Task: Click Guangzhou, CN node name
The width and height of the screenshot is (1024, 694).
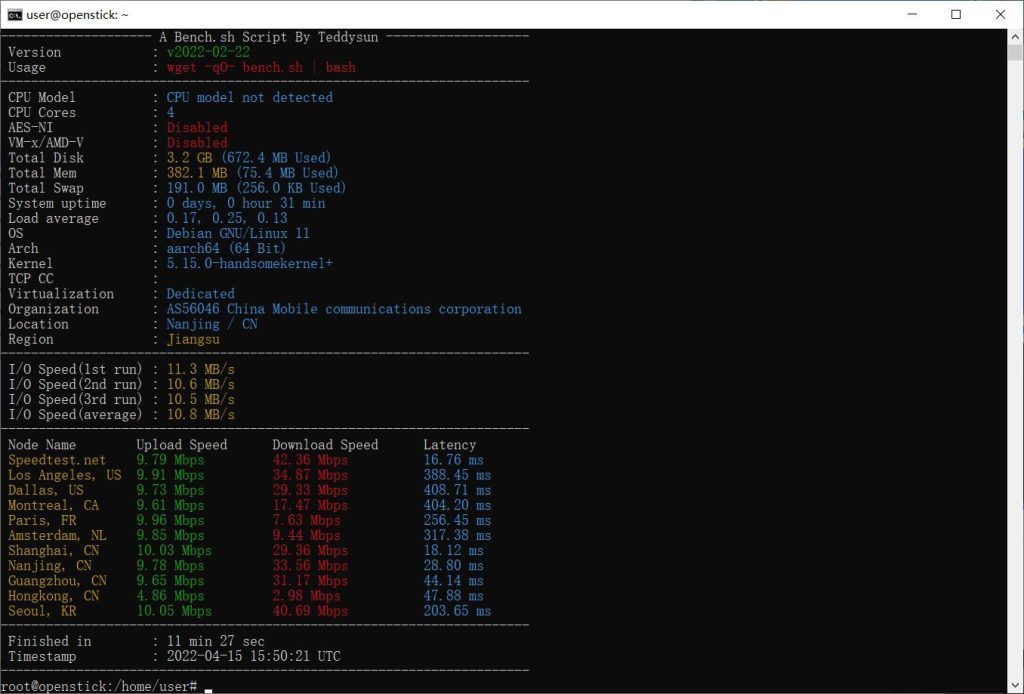Action: point(57,580)
